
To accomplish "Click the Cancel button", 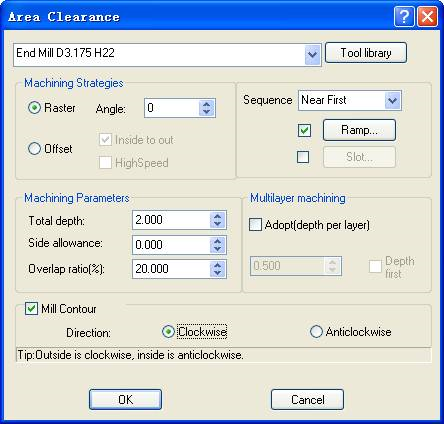I will [307, 399].
